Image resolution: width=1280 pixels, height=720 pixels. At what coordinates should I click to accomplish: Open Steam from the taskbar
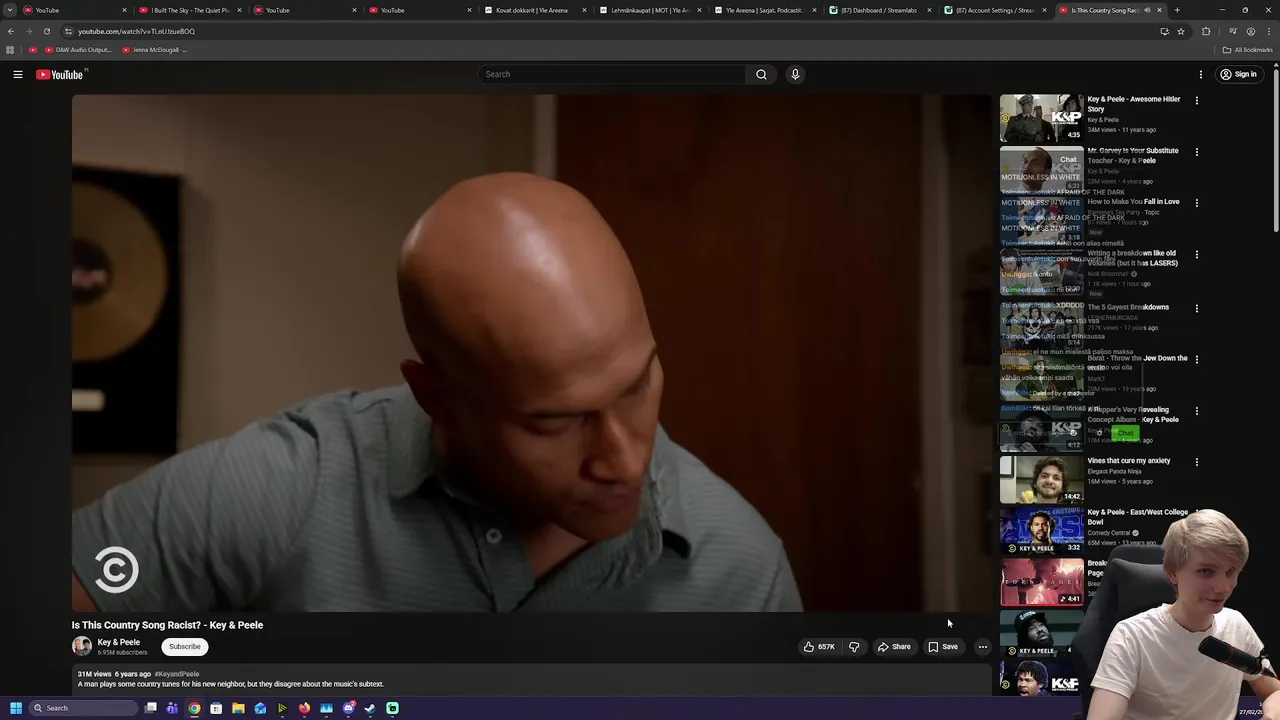370,708
